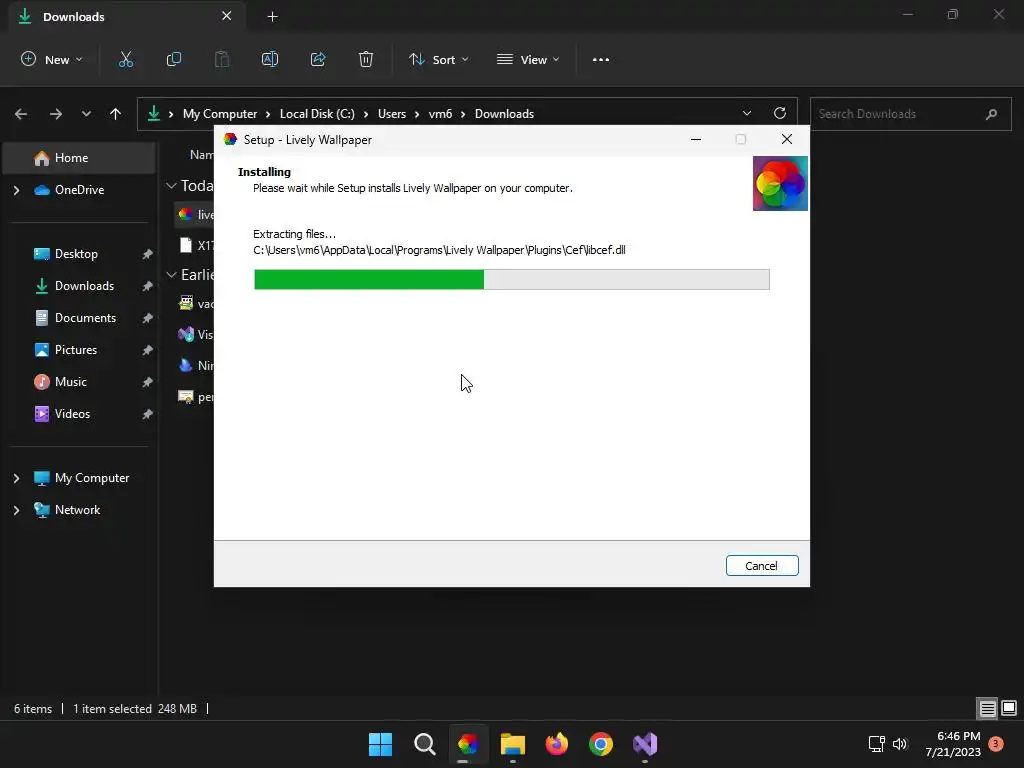Open Home in the navigation pane
Image resolution: width=1024 pixels, height=768 pixels.
pyautogui.click(x=79, y=158)
